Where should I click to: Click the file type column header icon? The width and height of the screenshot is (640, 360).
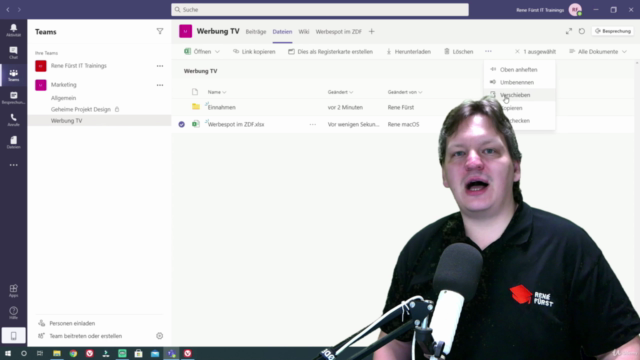[195, 92]
